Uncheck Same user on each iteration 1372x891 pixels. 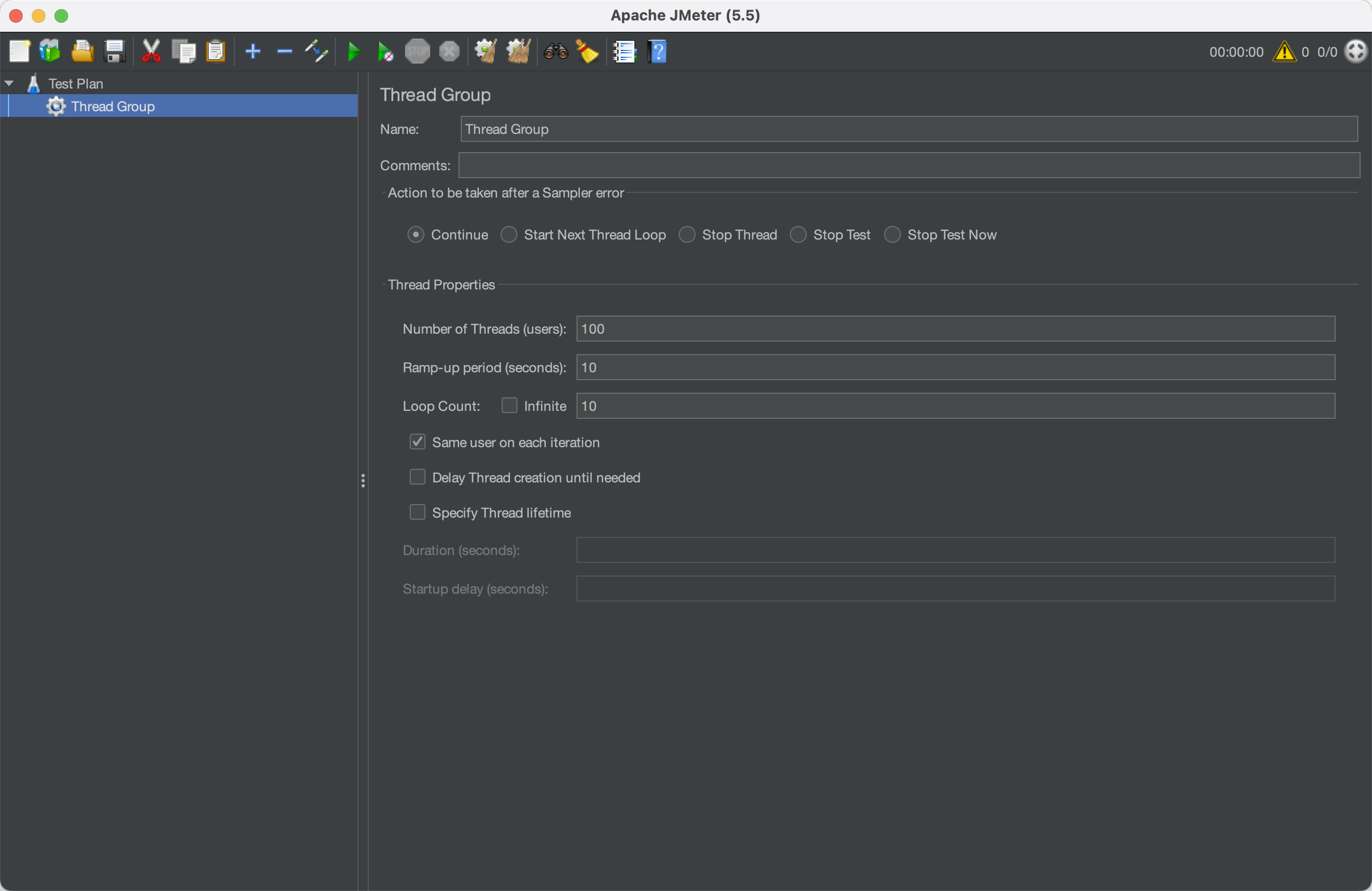point(418,442)
